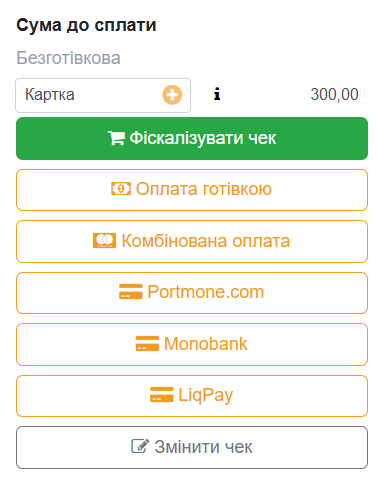Open Комбінована оплата combined payment
This screenshot has width=379, height=477.
pyautogui.click(x=192, y=241)
